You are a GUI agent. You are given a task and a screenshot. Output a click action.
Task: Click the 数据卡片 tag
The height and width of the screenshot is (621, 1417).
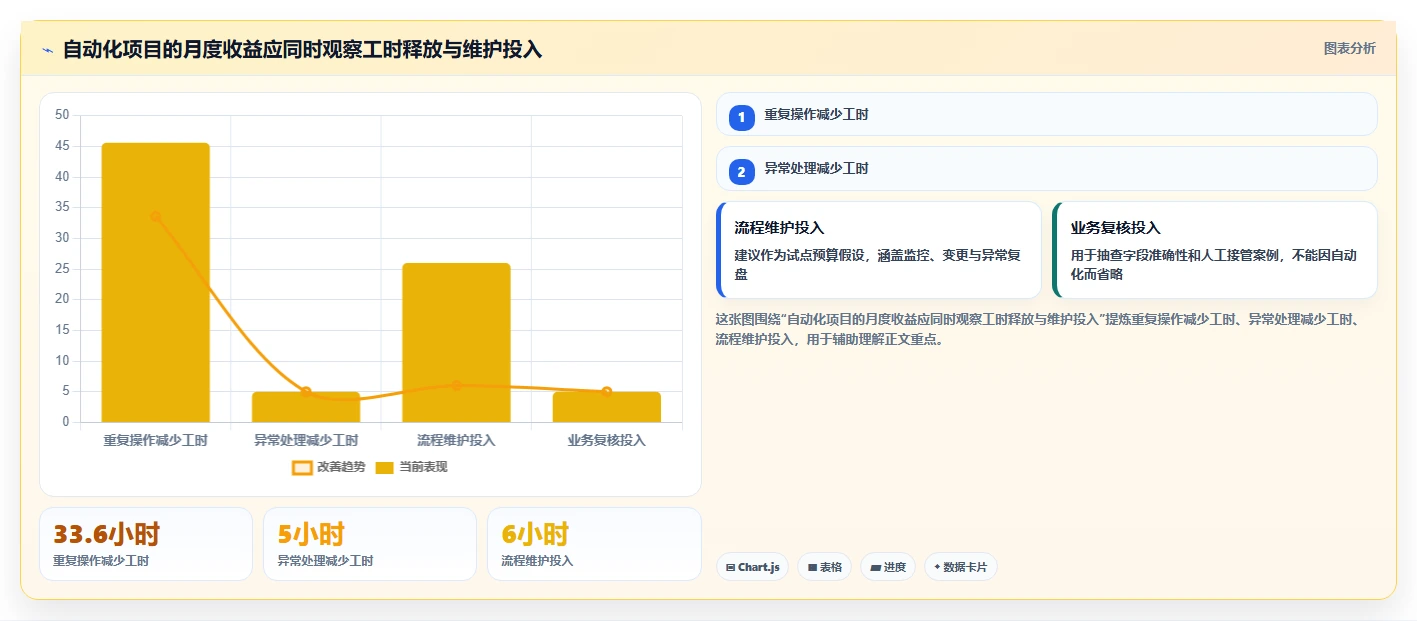961,567
